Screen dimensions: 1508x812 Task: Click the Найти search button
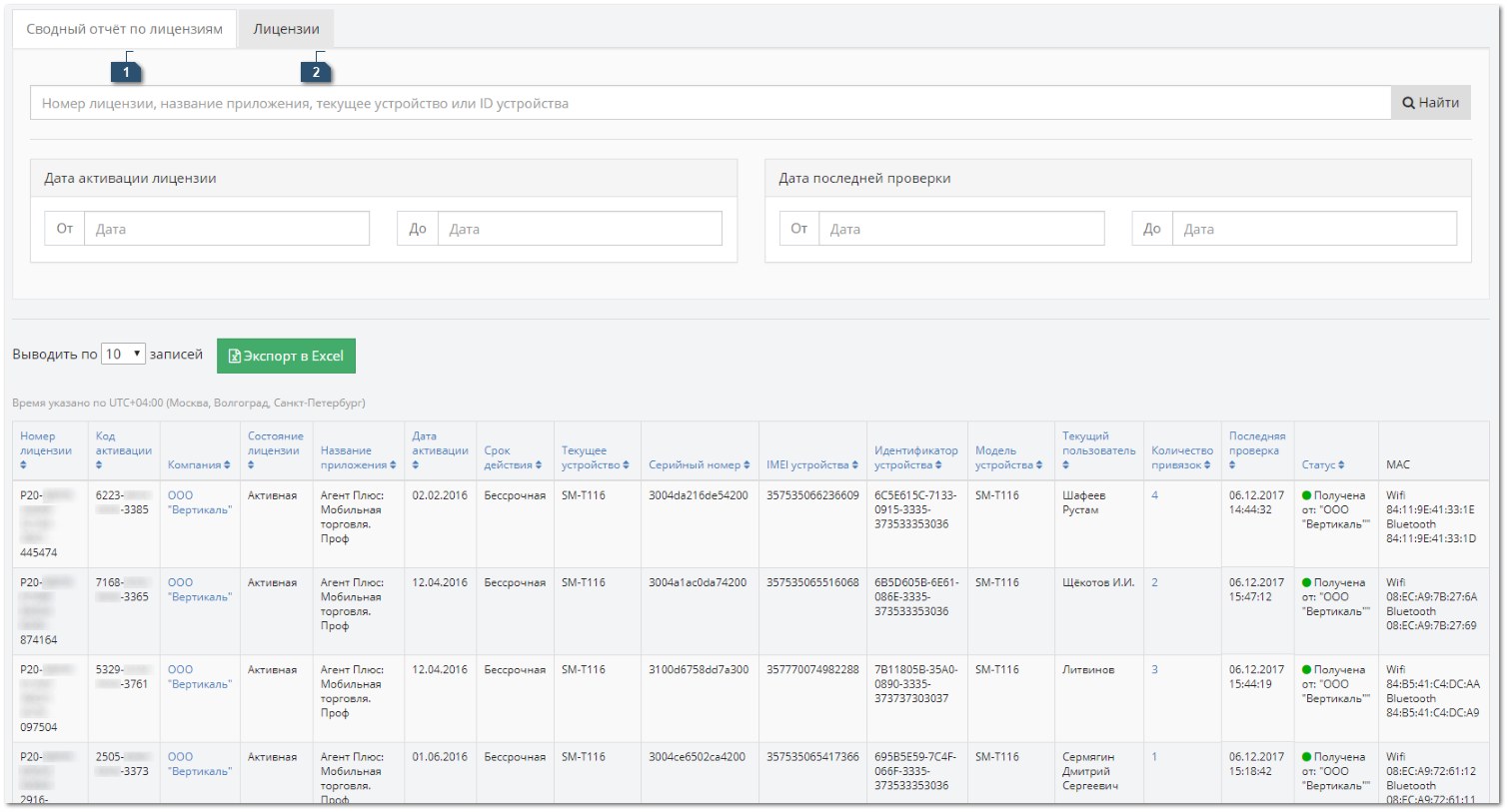pyautogui.click(x=1430, y=103)
